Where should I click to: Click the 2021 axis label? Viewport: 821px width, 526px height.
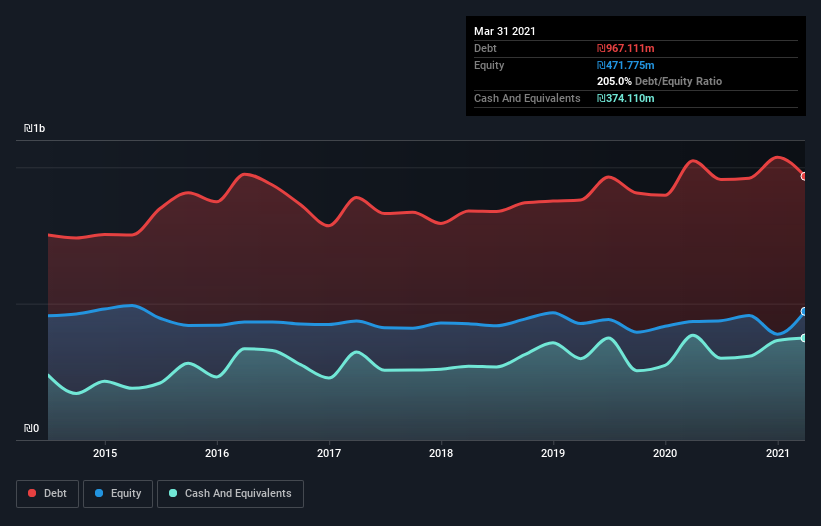(778, 453)
